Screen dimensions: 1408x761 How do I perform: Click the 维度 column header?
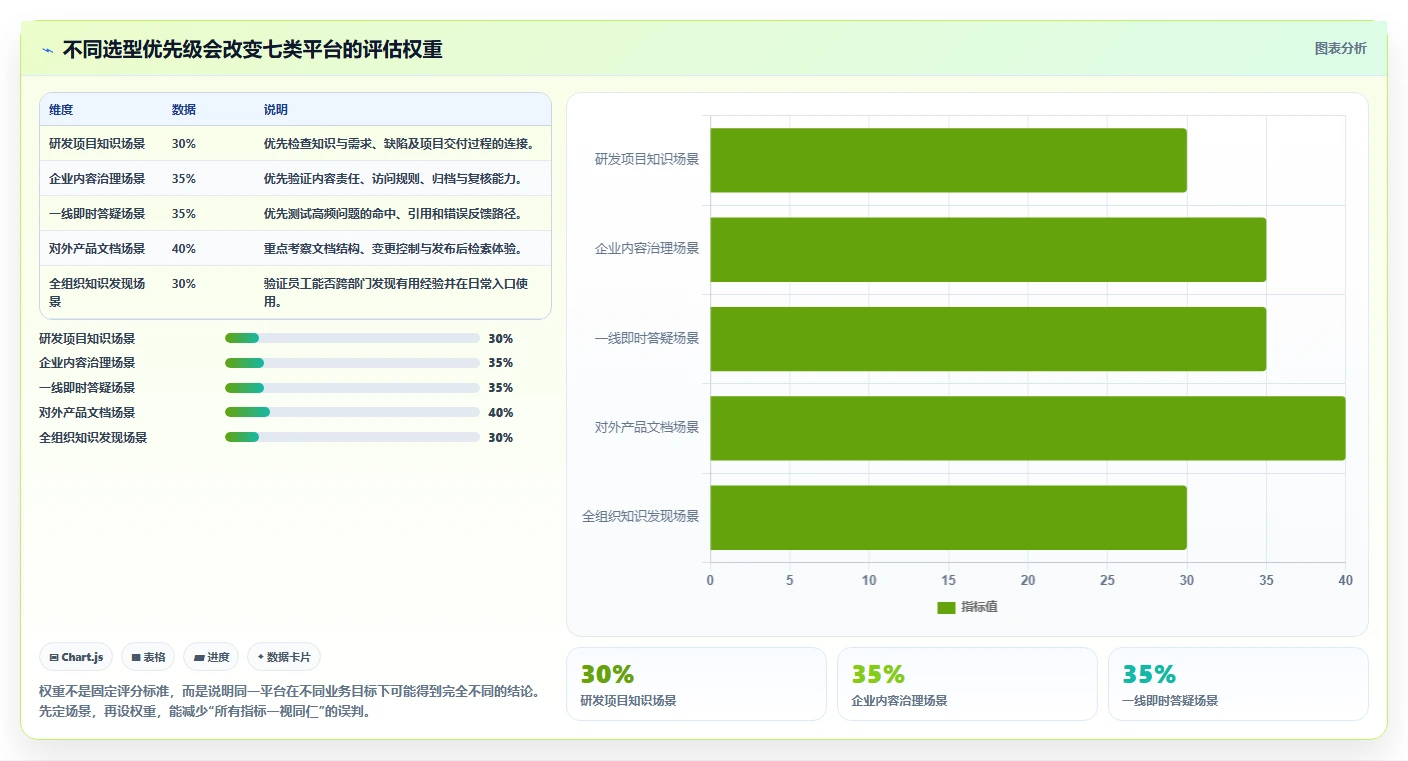[x=61, y=110]
